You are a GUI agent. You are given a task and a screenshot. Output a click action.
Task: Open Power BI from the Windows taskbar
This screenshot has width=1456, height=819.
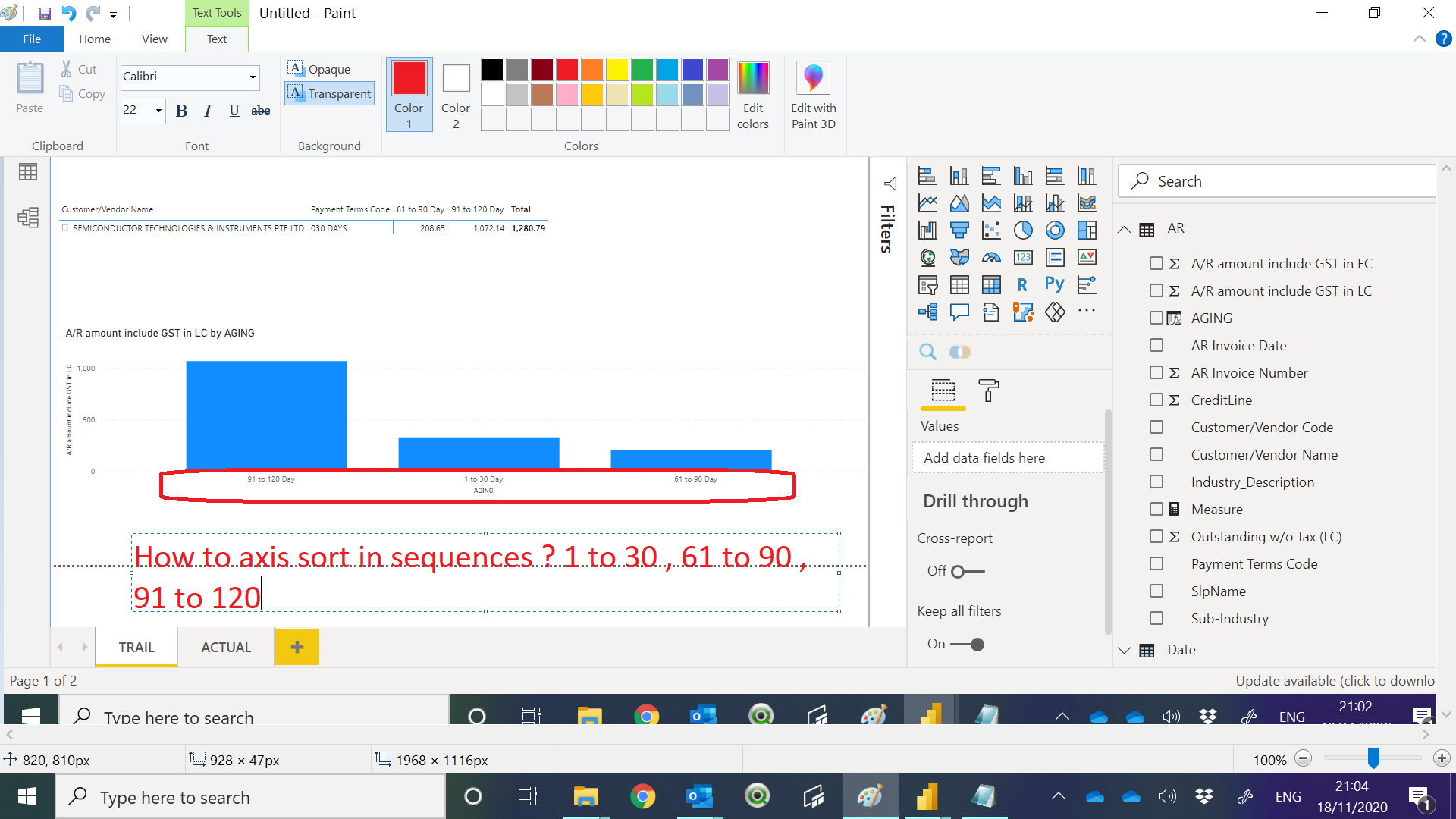(927, 796)
